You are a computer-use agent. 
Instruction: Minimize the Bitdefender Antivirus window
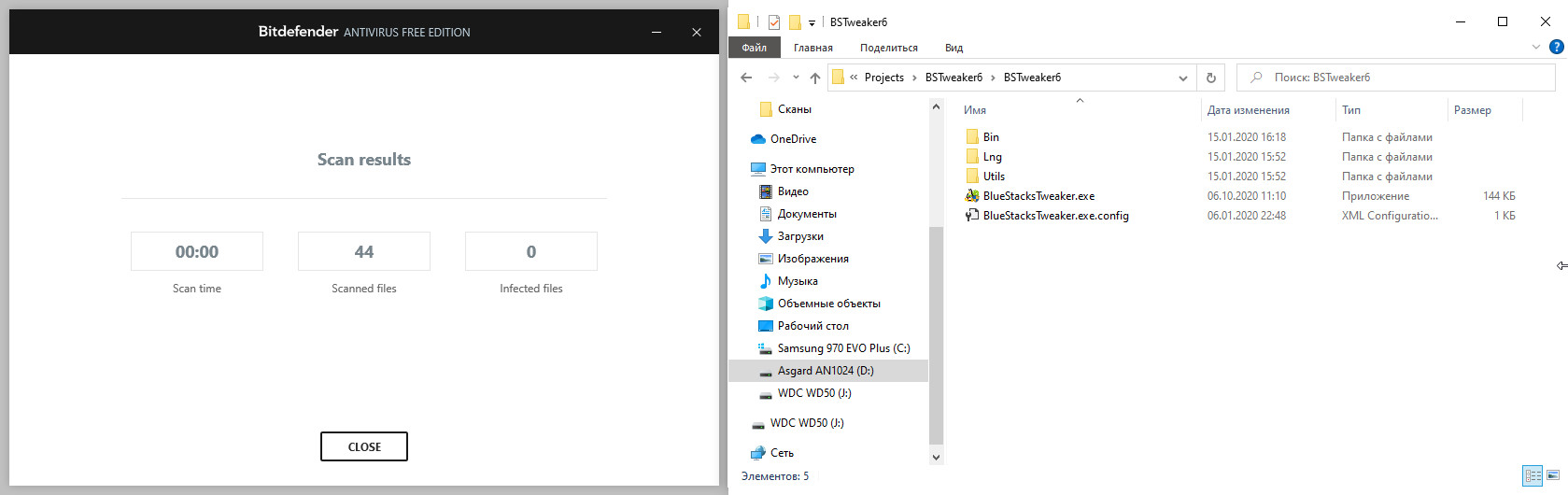tap(657, 32)
